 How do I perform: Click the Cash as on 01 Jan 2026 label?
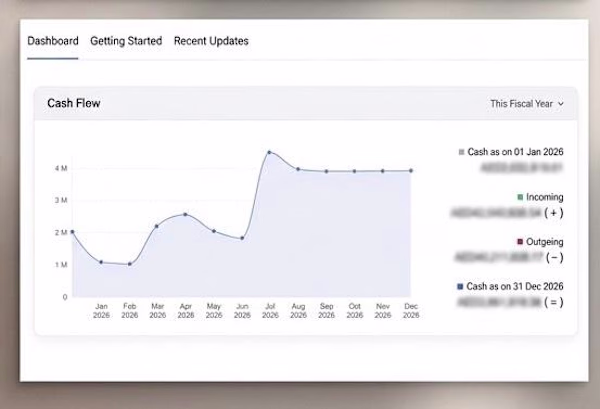coord(515,152)
